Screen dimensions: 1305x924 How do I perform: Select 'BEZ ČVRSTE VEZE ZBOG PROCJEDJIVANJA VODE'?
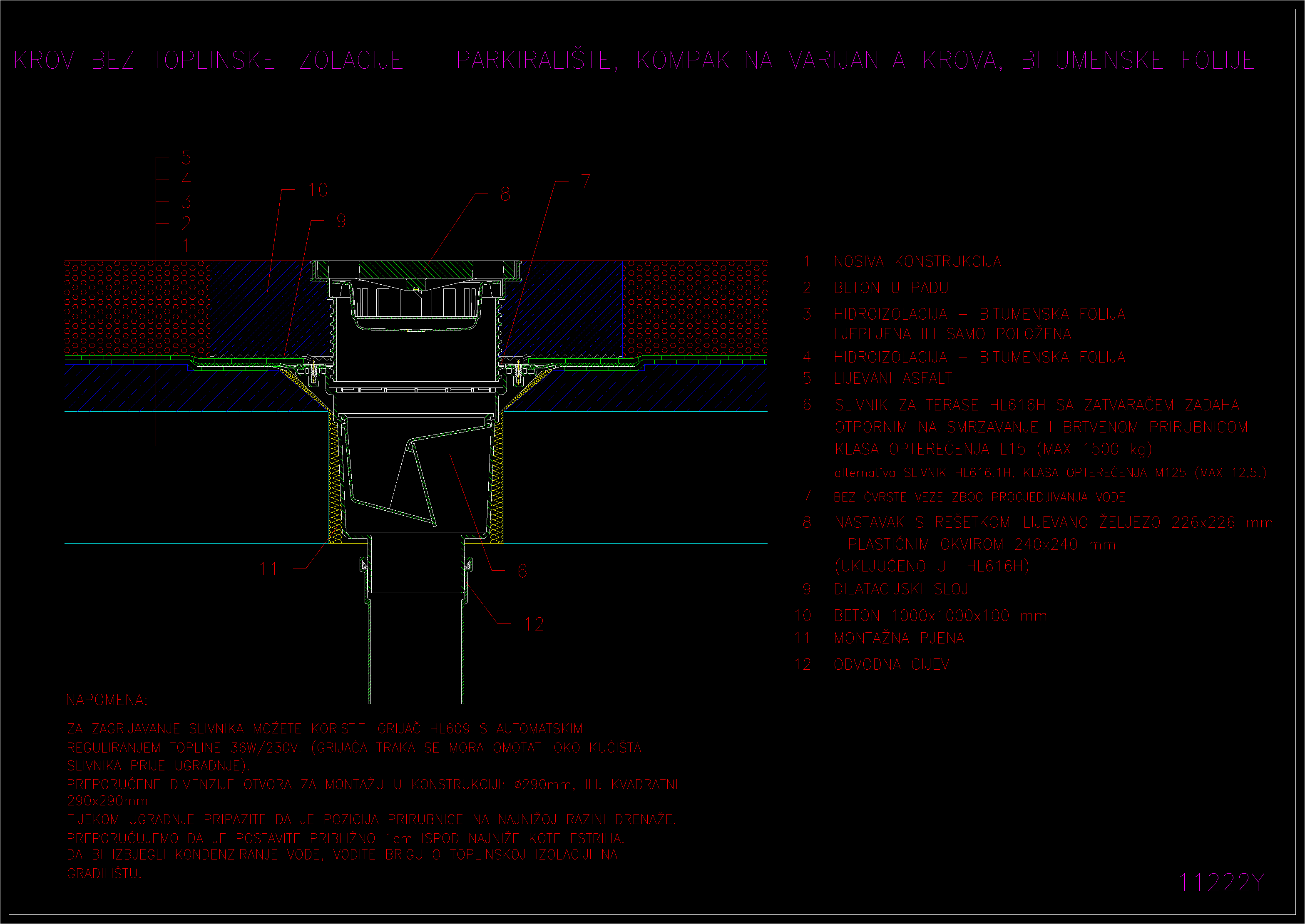tap(979, 497)
